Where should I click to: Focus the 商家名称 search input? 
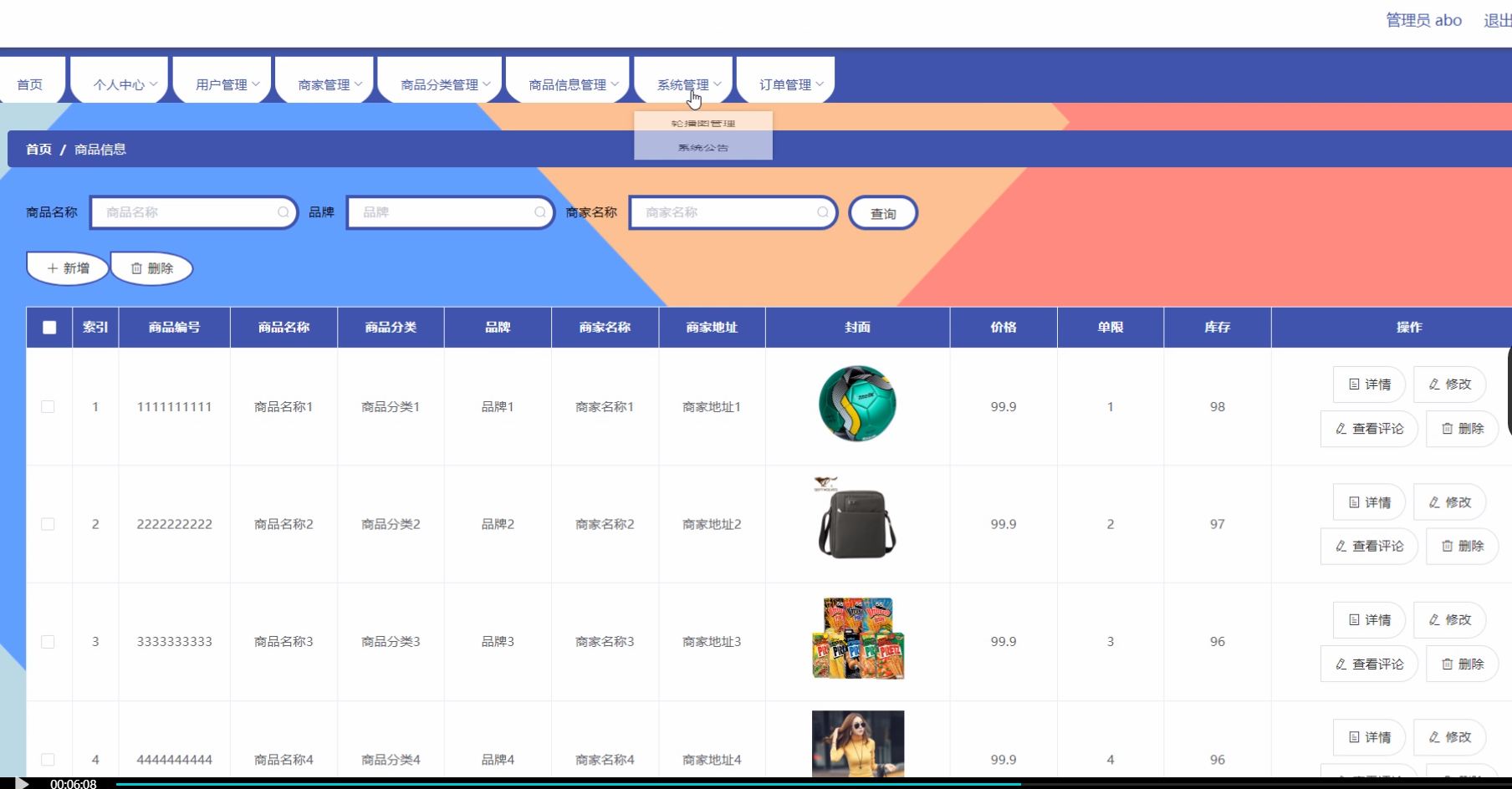(x=733, y=212)
